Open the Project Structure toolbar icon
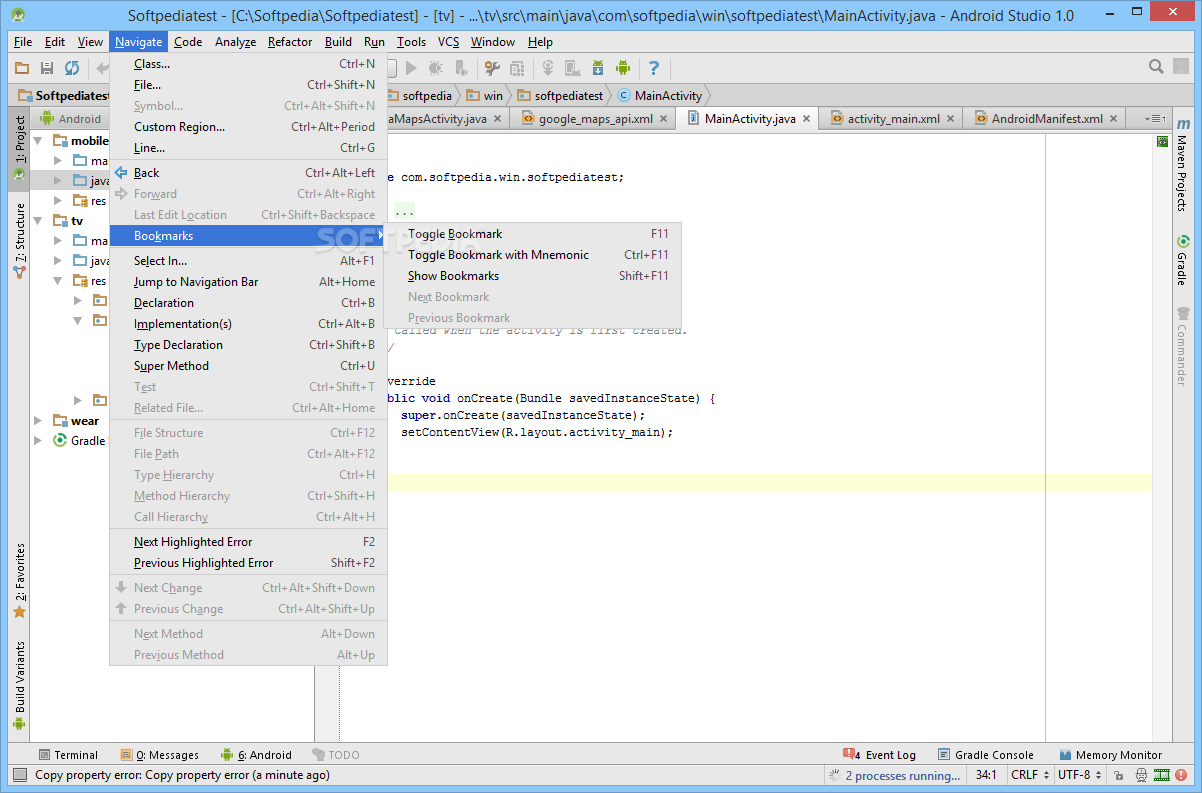The image size is (1202, 793). click(x=517, y=68)
